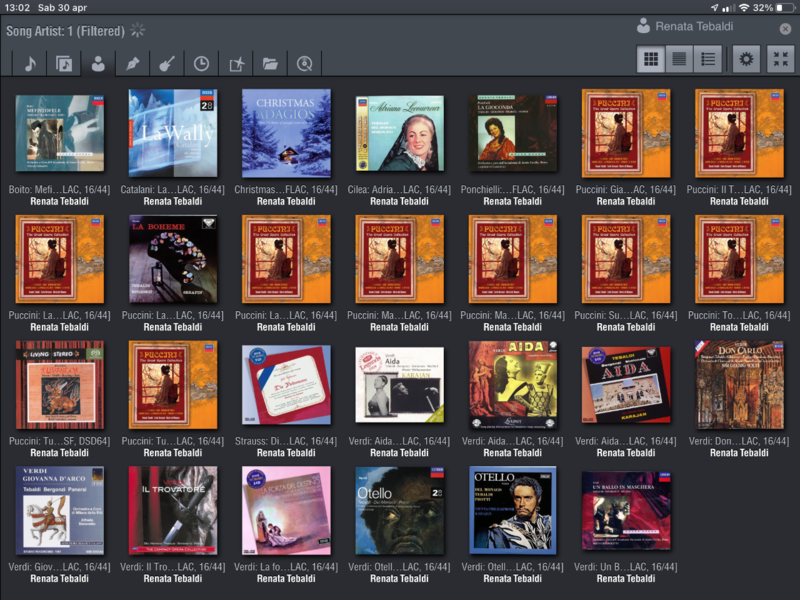The width and height of the screenshot is (800, 600).
Task: Select the Verdi Giovanna d'Arco album
Action: coord(59,510)
